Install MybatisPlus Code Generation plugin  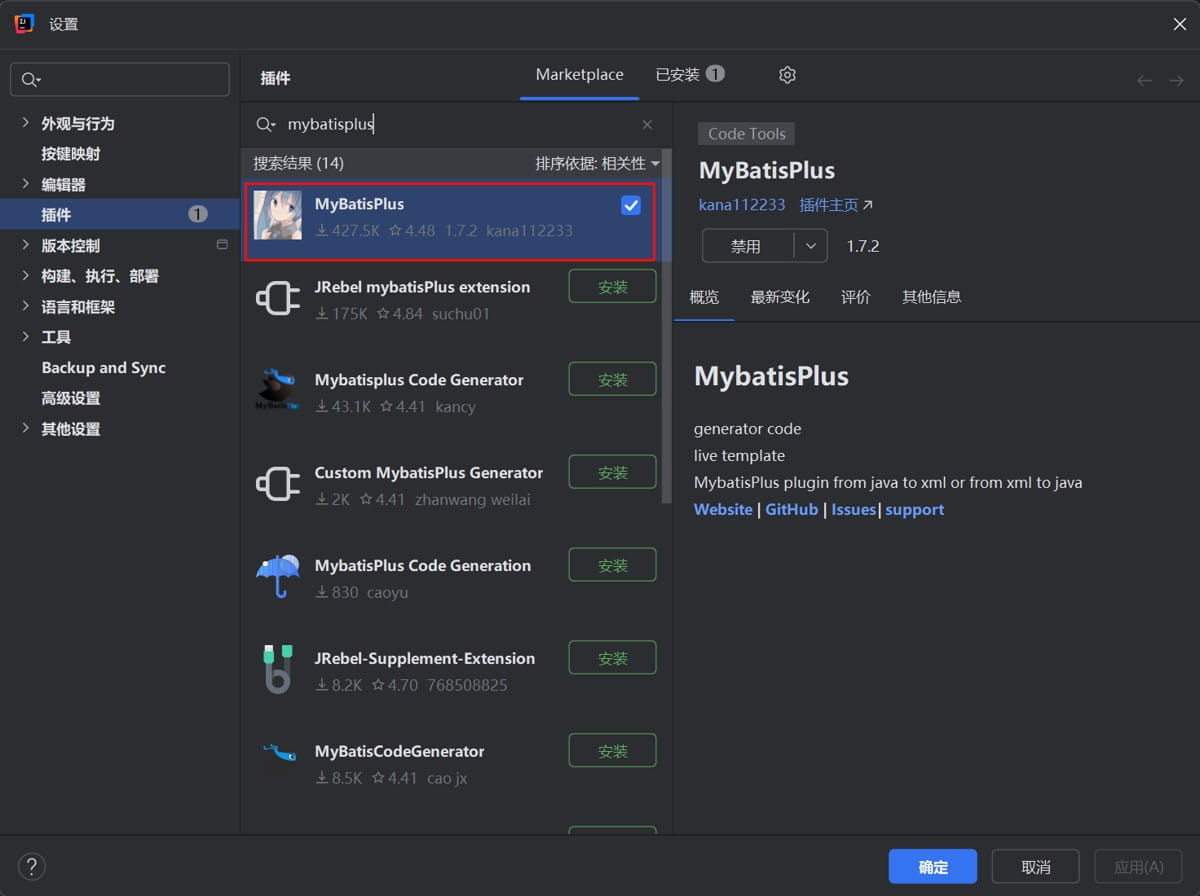pyautogui.click(x=613, y=565)
